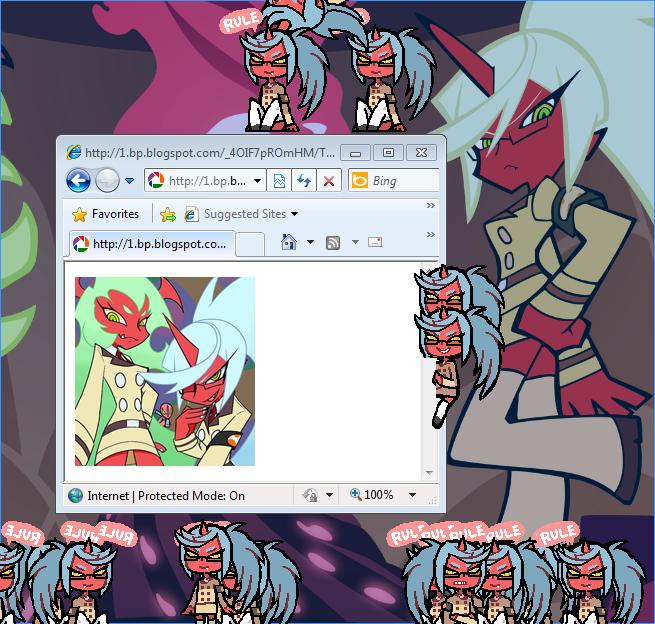Click the Bing logo icon
The height and width of the screenshot is (624, 655).
[360, 180]
